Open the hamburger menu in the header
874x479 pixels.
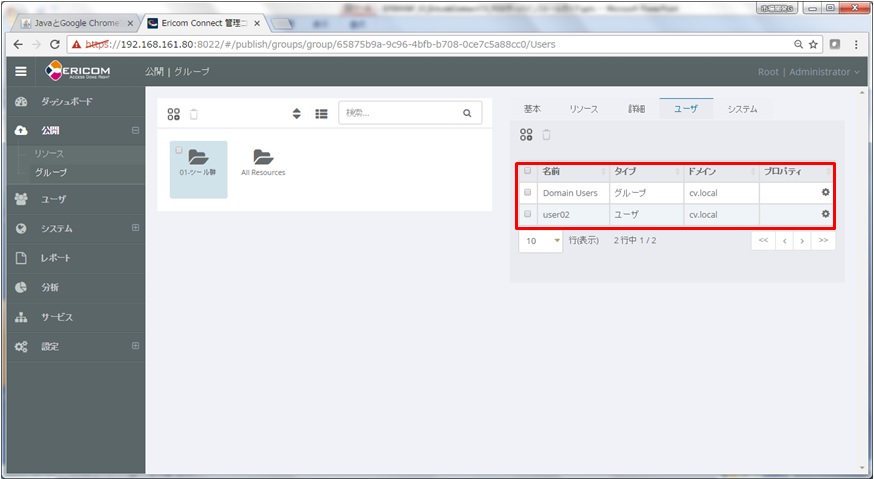tap(21, 72)
